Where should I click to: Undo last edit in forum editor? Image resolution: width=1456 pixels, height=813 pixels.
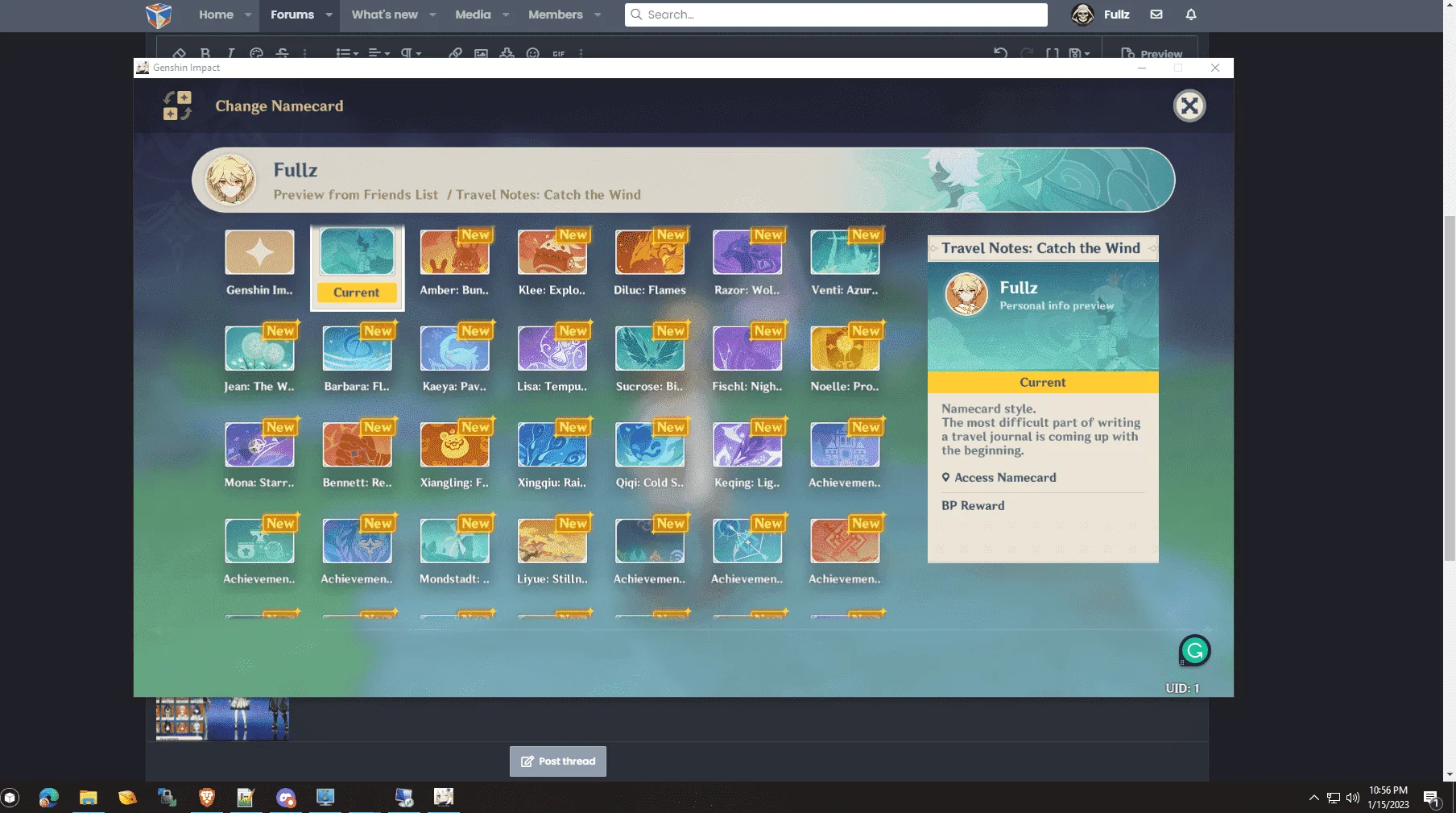tap(1000, 53)
